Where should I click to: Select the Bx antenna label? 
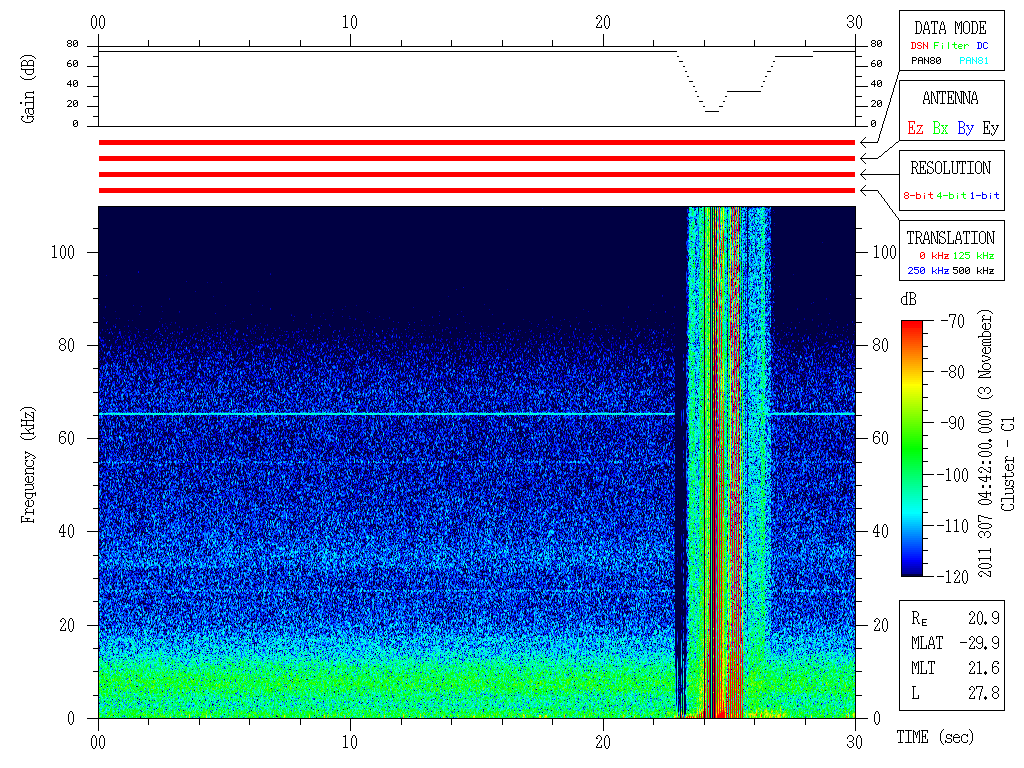tap(940, 128)
